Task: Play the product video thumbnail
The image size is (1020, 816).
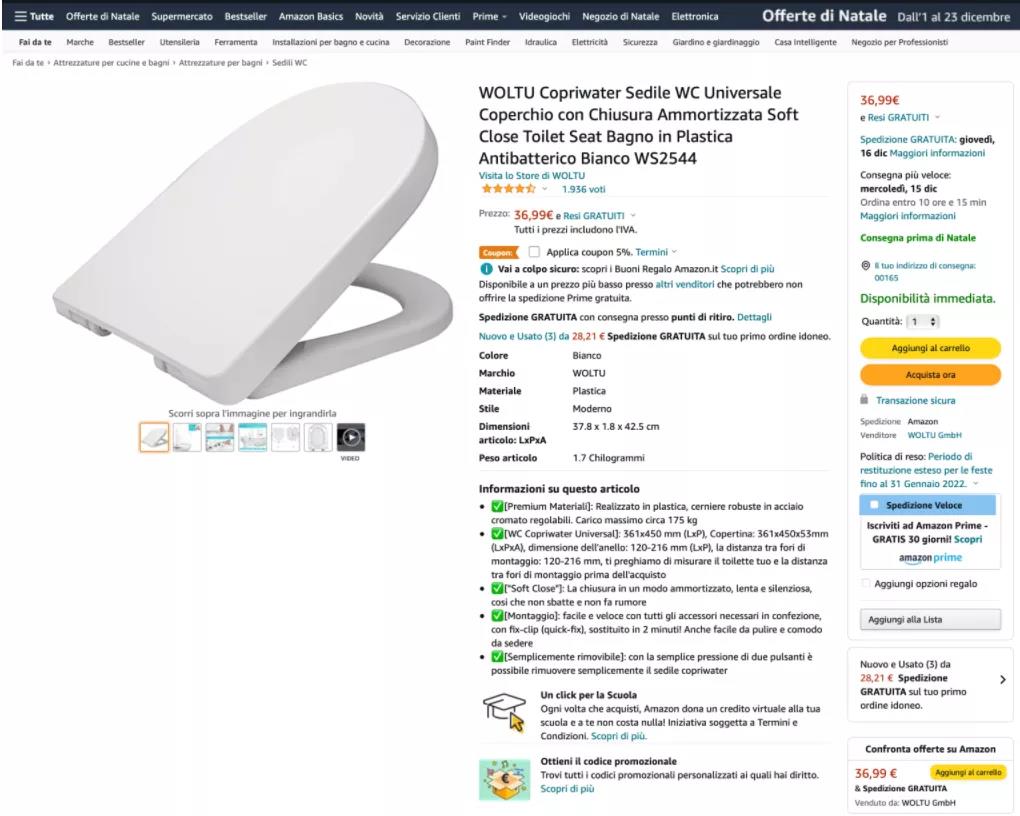Action: [x=350, y=437]
